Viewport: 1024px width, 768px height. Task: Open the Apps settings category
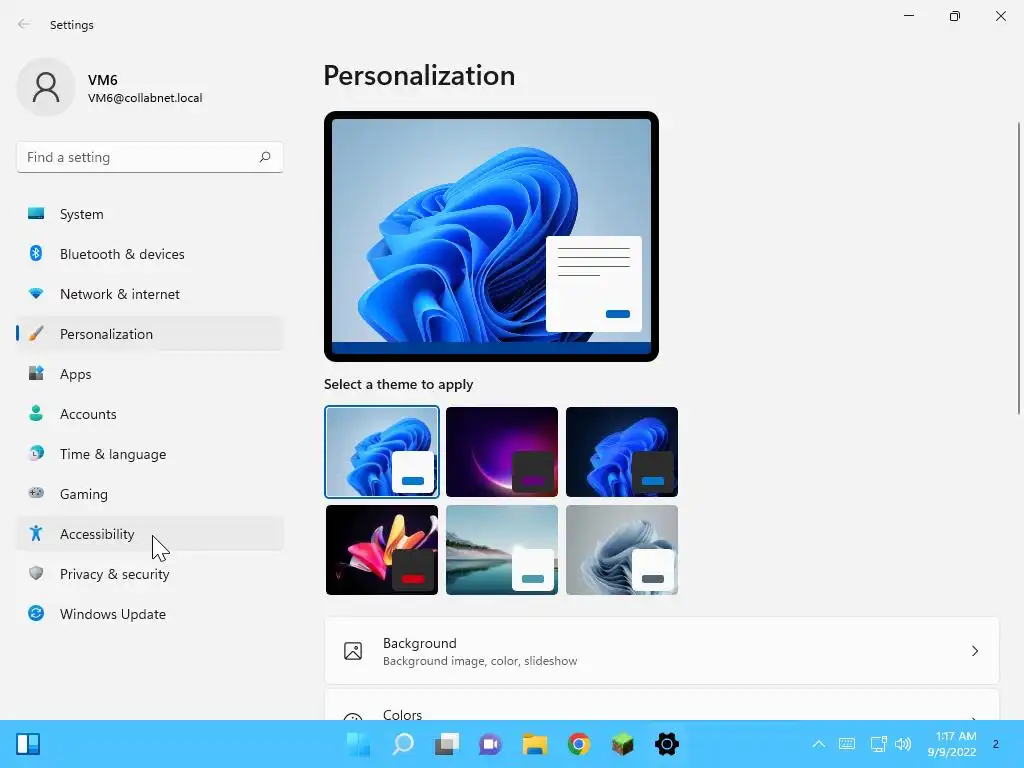[x=150, y=374]
